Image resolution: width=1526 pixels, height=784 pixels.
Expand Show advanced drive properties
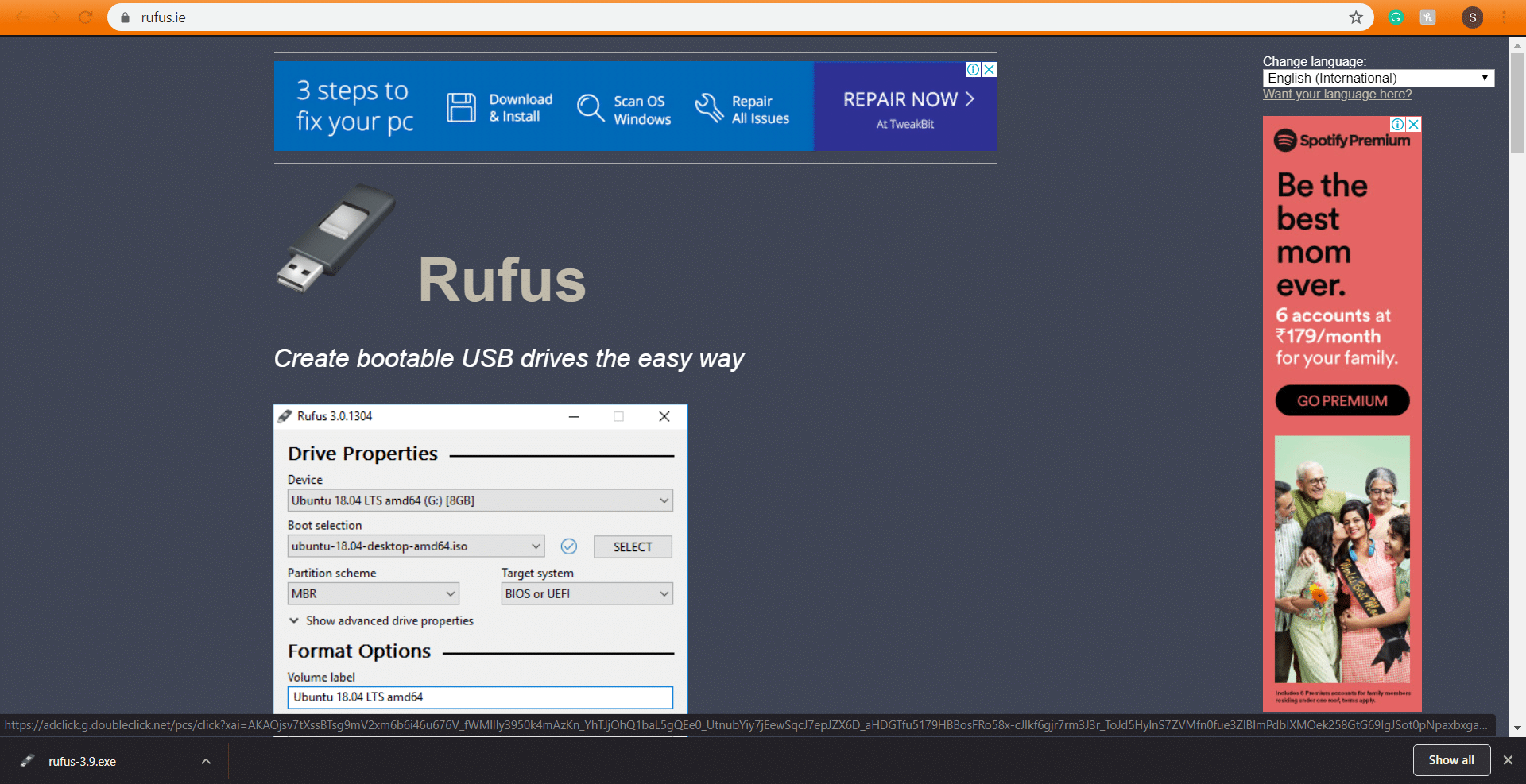click(x=381, y=620)
